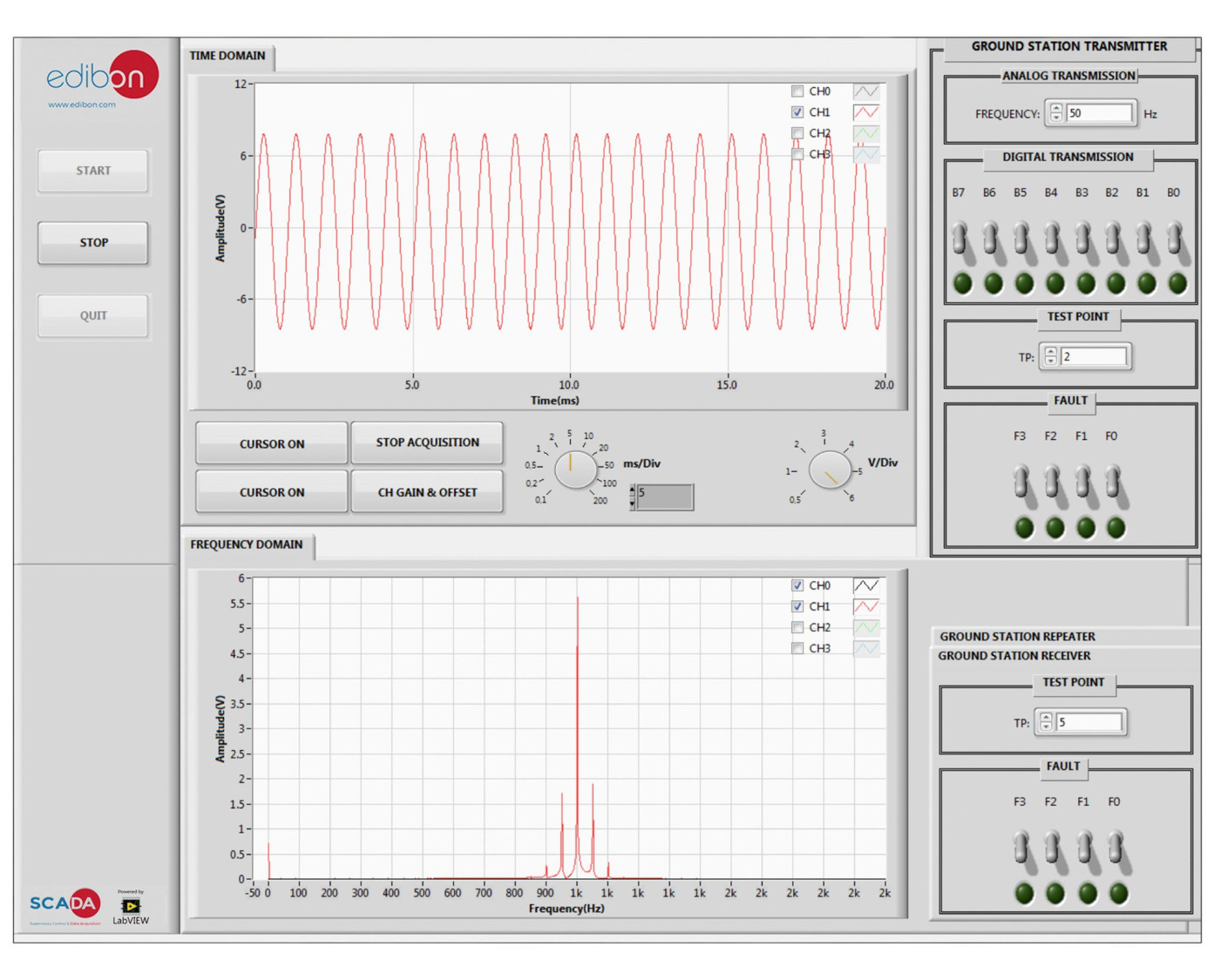
Task: Click the edibon logo
Action: (x=102, y=76)
